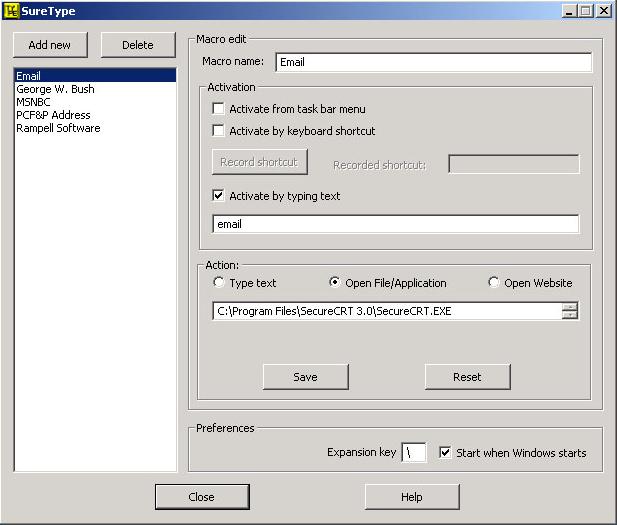Screen dimensions: 617x525
Task: Select the Open Website radio option
Action: 493,282
